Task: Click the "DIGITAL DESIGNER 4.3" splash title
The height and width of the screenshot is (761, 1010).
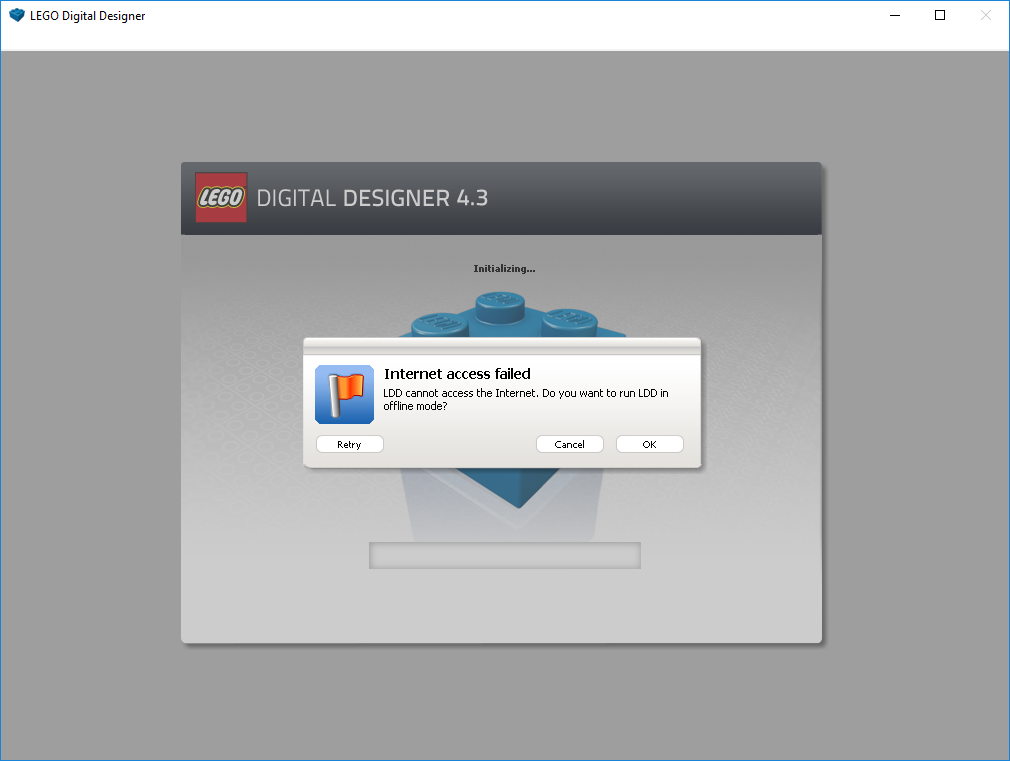Action: tap(372, 198)
